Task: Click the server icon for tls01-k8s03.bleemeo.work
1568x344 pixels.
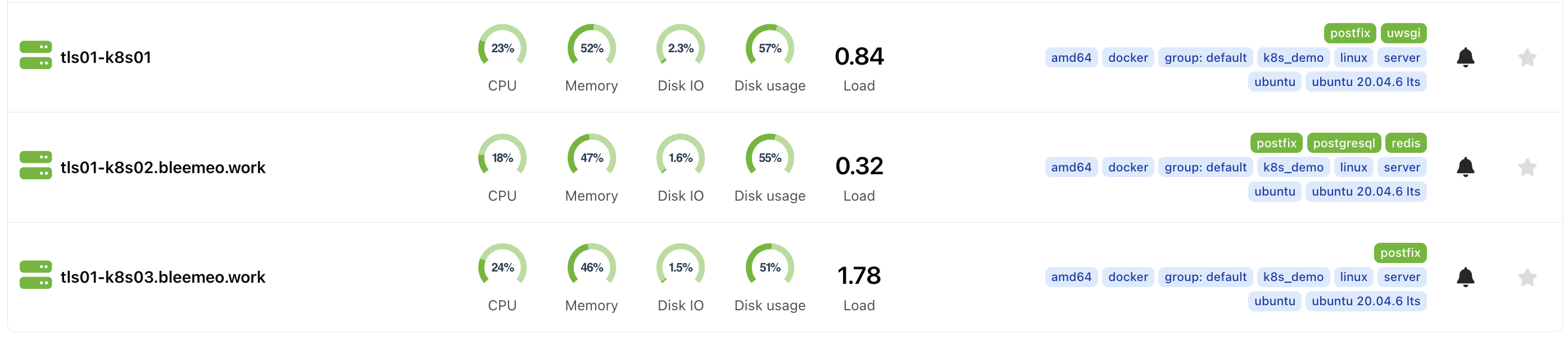Action: point(35,275)
